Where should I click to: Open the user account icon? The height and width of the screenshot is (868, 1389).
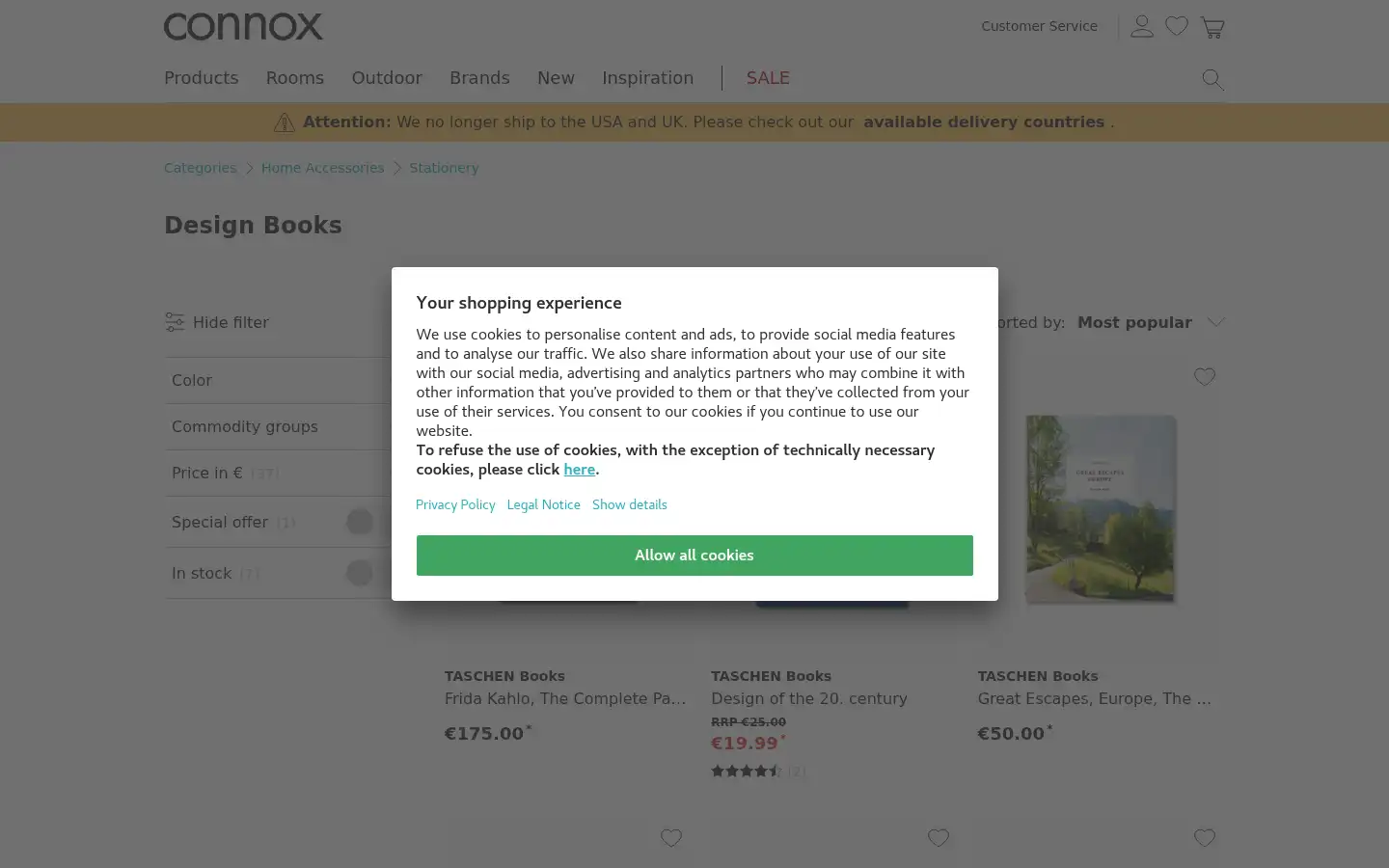click(x=1142, y=27)
